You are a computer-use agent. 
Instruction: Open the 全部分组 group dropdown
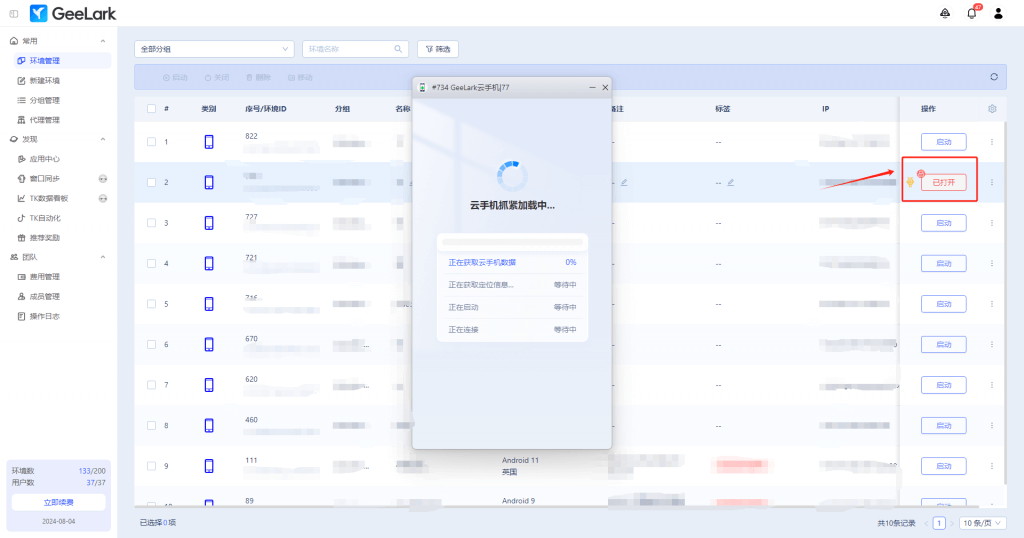214,48
